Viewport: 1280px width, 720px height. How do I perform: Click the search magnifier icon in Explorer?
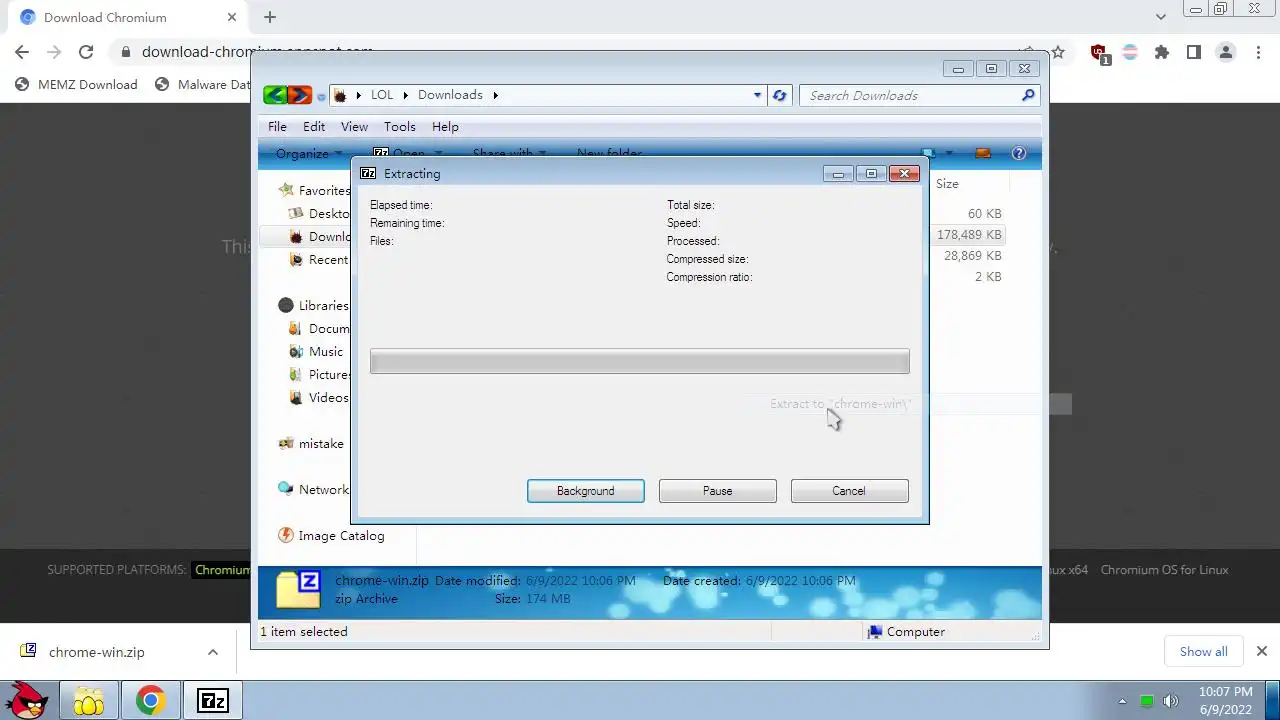coord(1027,95)
